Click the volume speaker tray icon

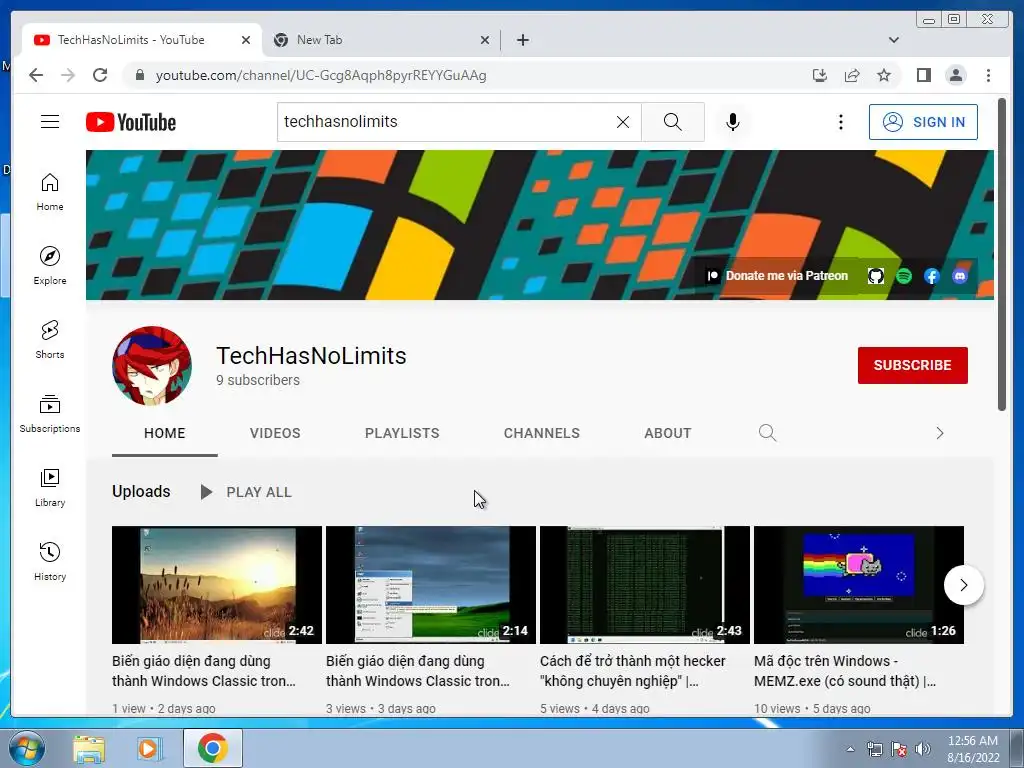pyautogui.click(x=923, y=749)
